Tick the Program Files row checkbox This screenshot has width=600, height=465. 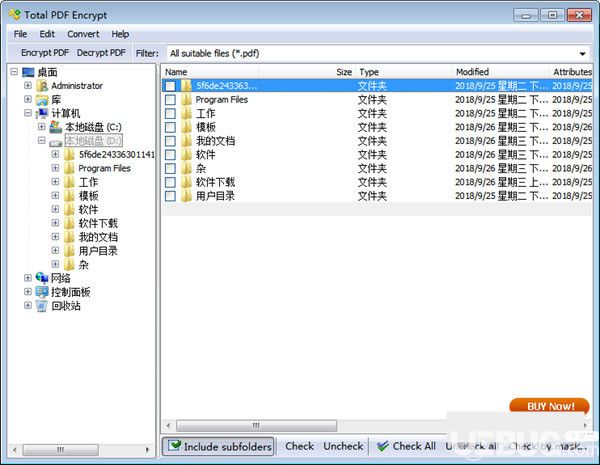click(x=170, y=100)
